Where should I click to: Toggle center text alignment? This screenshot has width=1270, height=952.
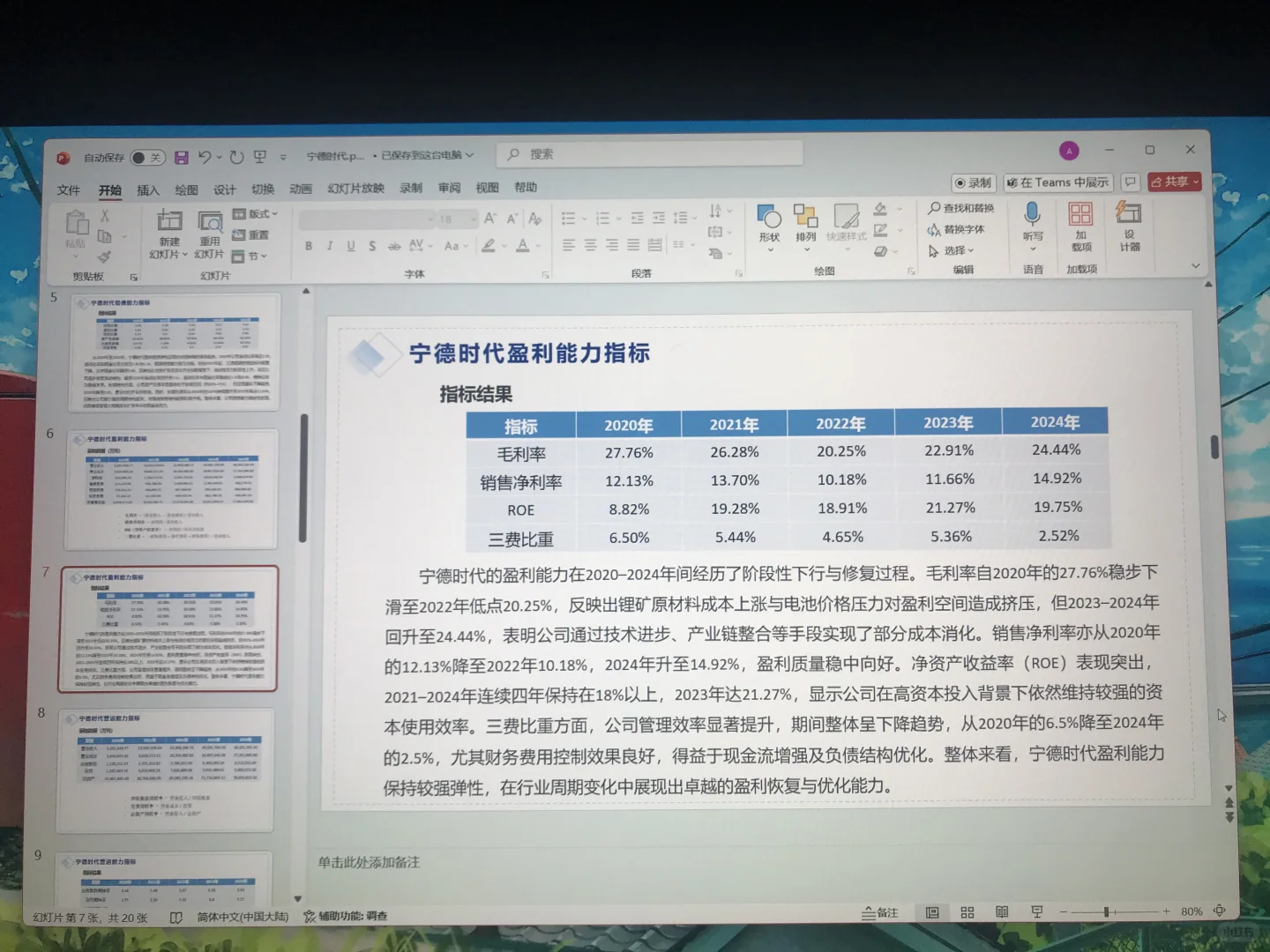point(590,245)
